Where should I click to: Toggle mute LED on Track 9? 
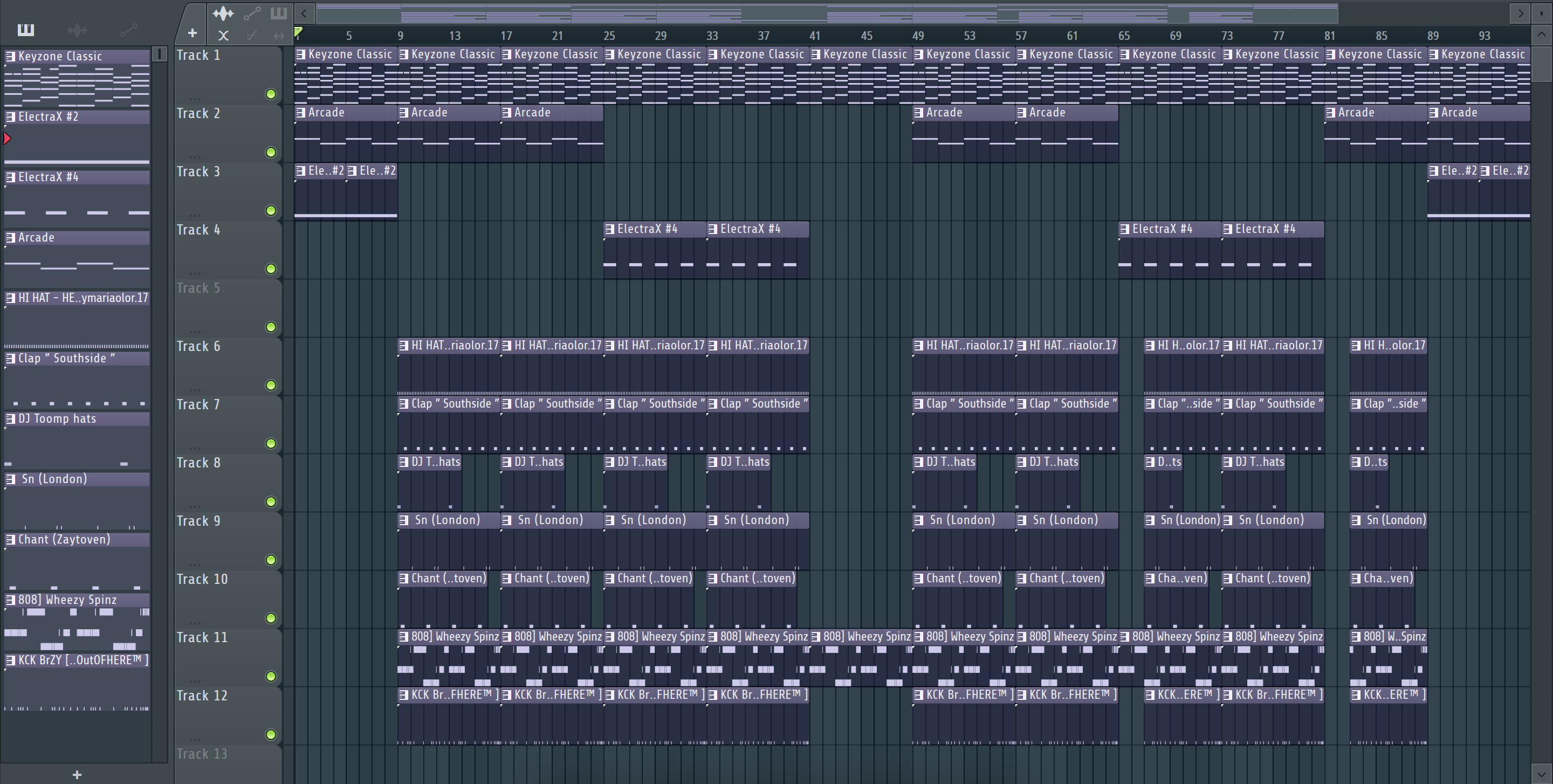pyautogui.click(x=271, y=560)
